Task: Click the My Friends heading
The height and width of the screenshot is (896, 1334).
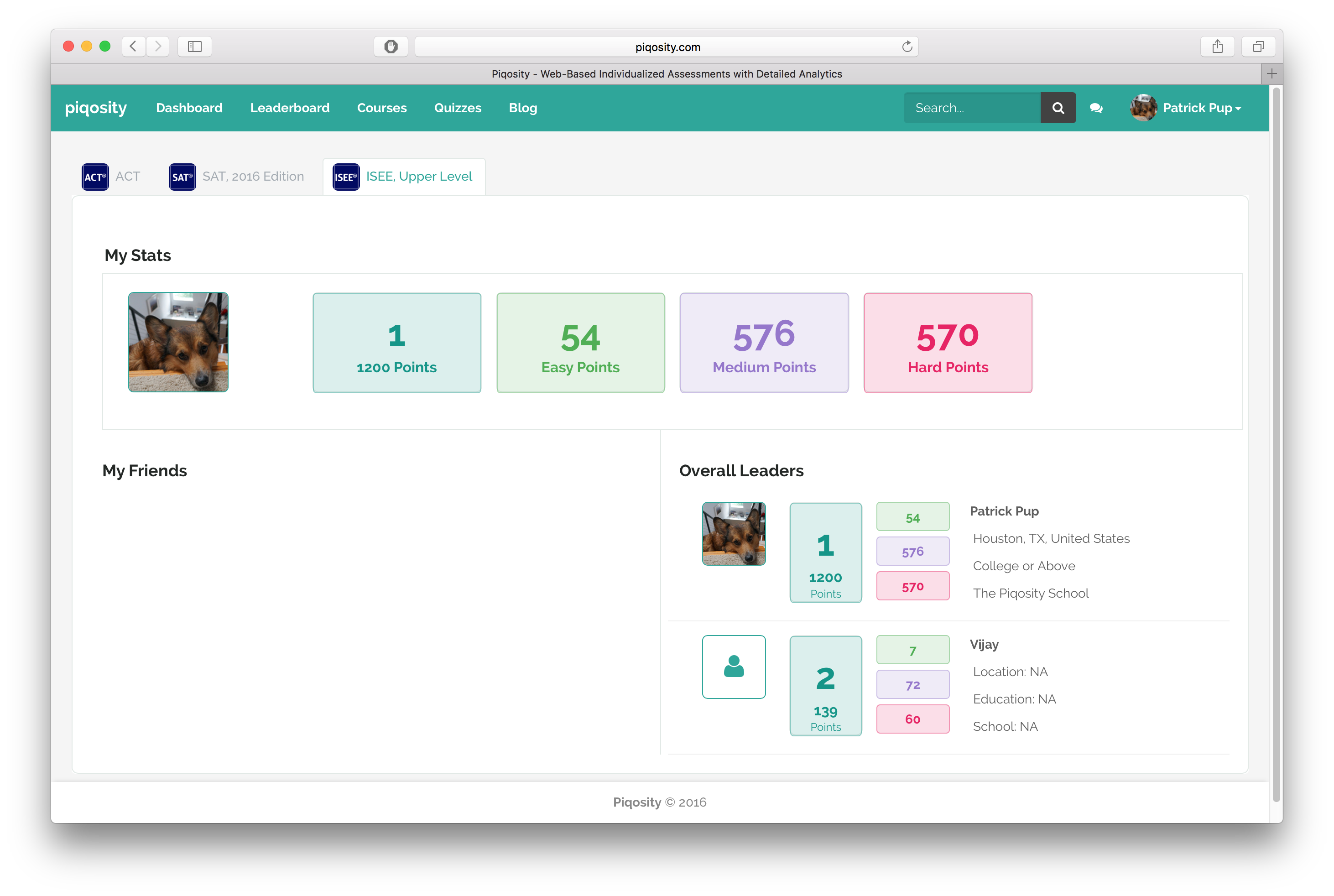Action: (145, 470)
